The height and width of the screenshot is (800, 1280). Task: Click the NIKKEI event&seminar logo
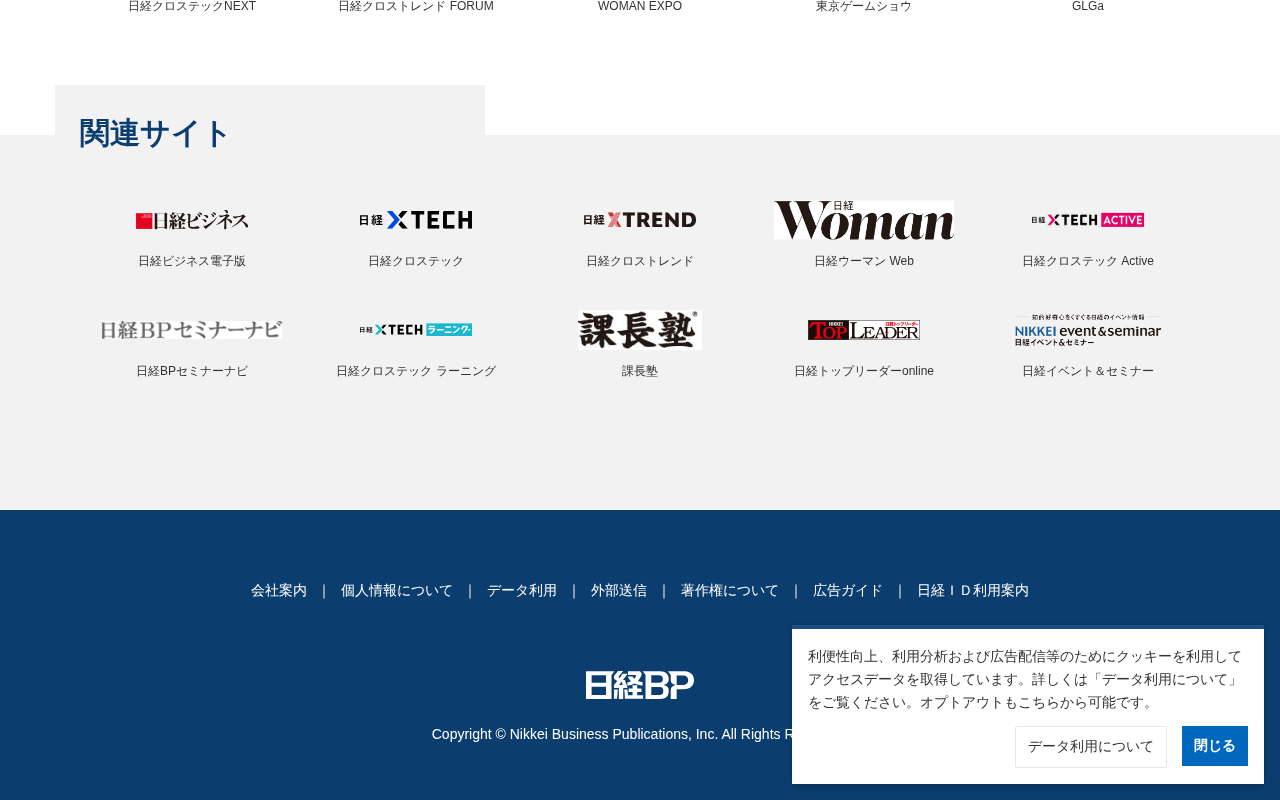(x=1088, y=330)
